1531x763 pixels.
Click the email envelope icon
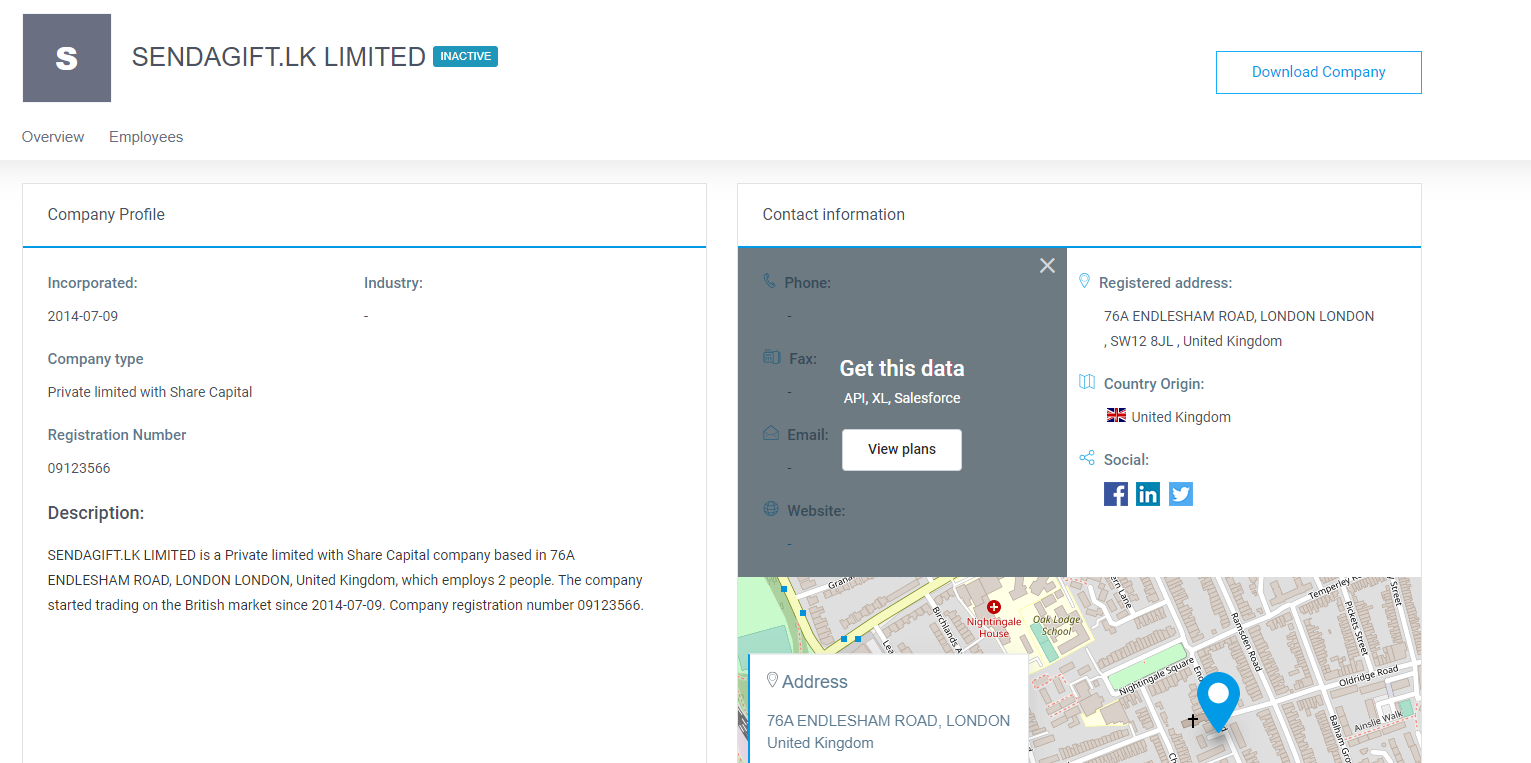(x=771, y=433)
